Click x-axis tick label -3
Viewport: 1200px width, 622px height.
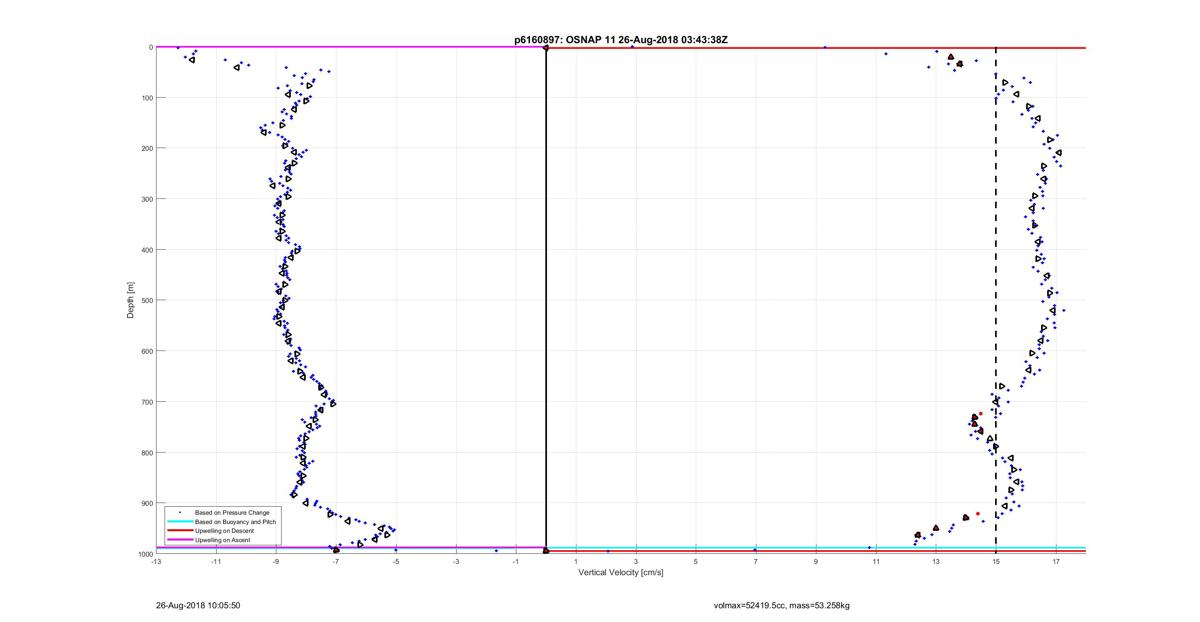[x=456, y=560]
